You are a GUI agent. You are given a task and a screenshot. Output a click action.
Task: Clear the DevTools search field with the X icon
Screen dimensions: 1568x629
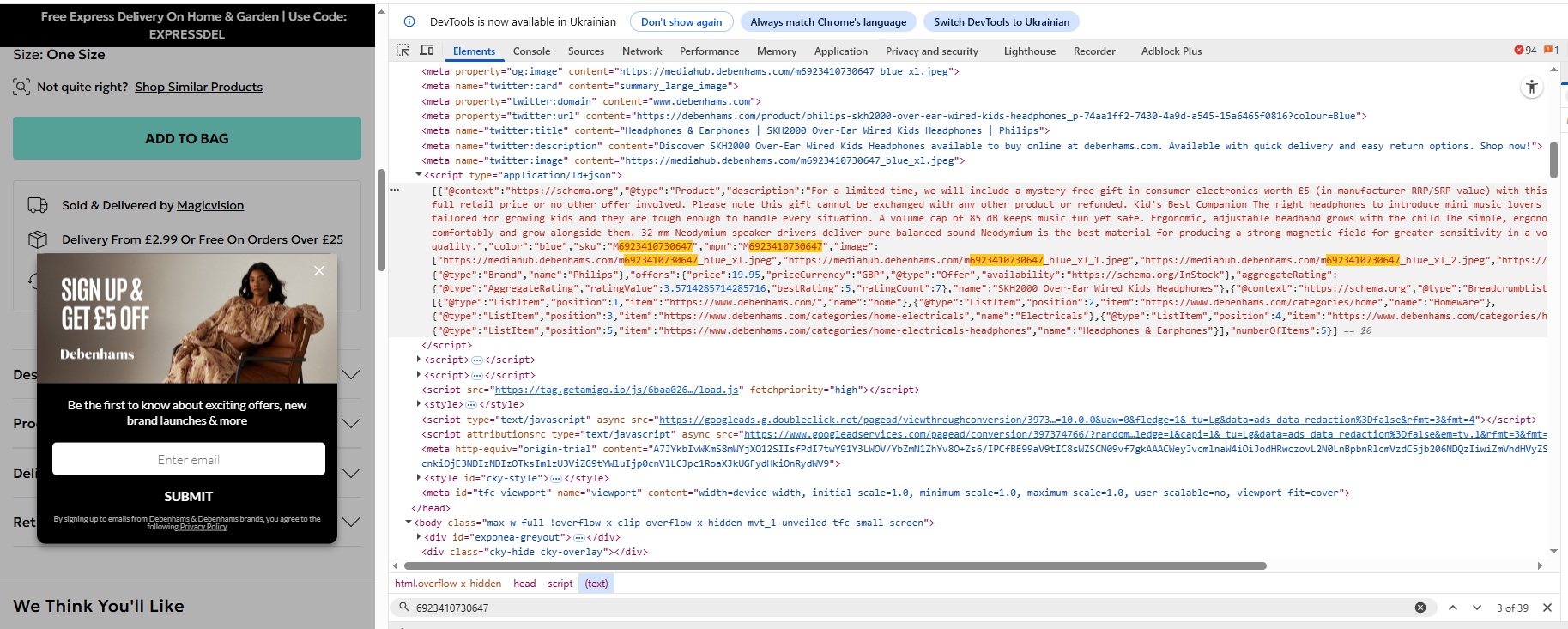[x=1420, y=608]
